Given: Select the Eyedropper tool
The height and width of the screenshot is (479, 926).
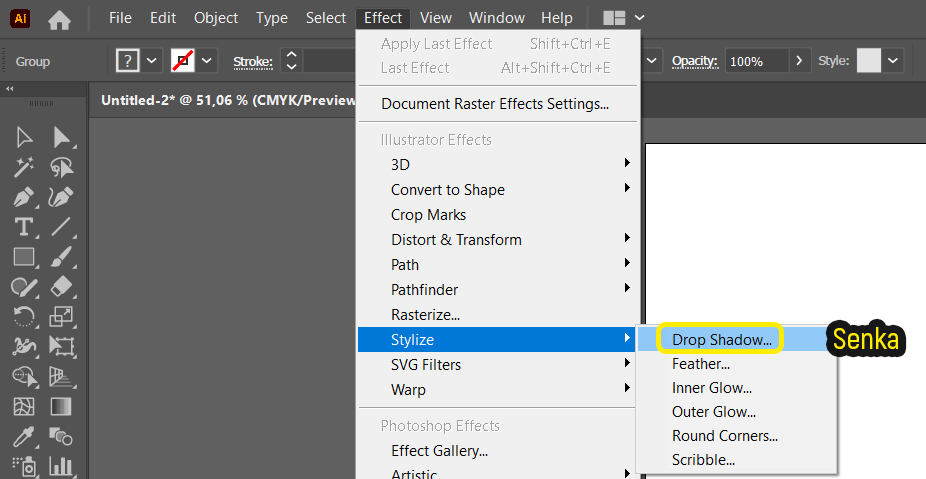Looking at the screenshot, I should [24, 437].
